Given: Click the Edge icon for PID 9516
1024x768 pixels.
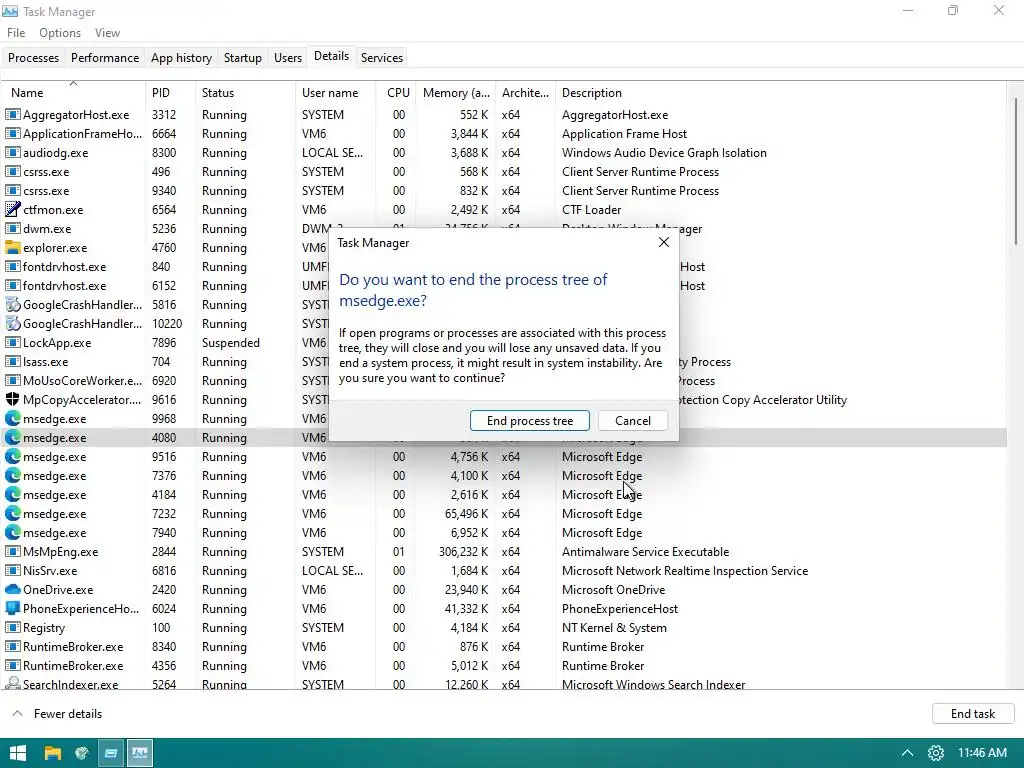Looking at the screenshot, I should pyautogui.click(x=12, y=456).
